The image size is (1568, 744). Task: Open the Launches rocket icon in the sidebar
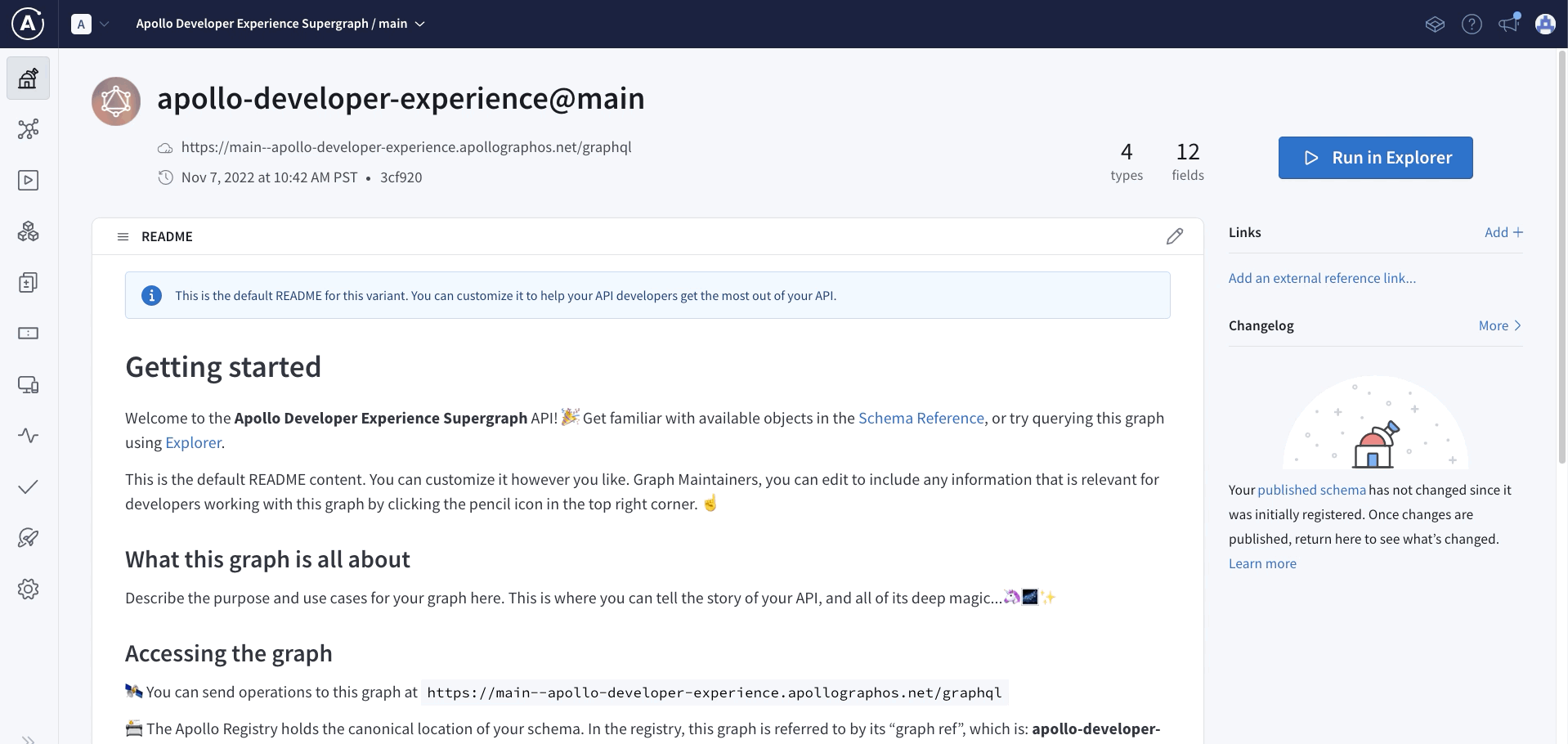click(28, 538)
